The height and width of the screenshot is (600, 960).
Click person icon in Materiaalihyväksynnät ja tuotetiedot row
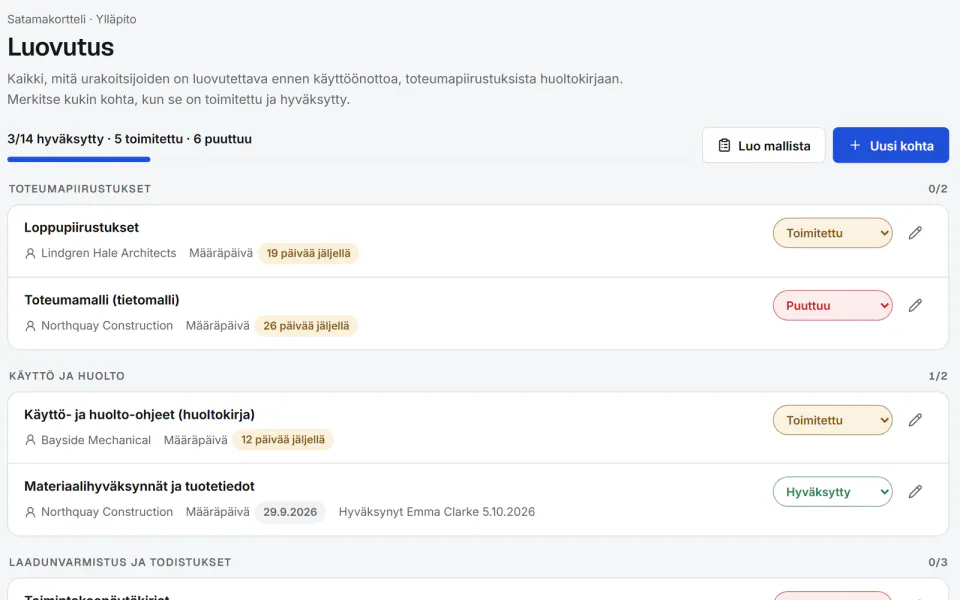pos(30,512)
